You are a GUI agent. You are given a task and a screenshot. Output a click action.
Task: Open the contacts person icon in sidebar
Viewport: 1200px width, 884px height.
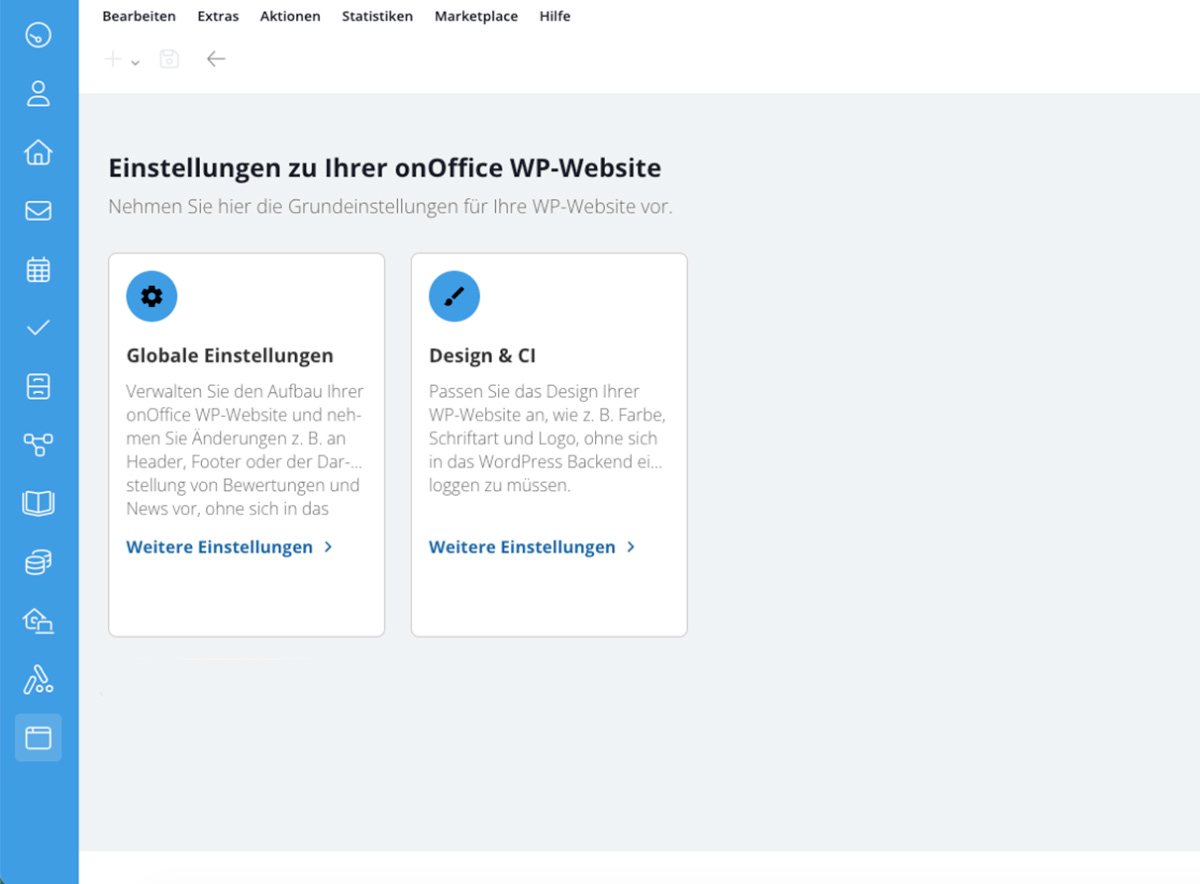click(x=38, y=94)
